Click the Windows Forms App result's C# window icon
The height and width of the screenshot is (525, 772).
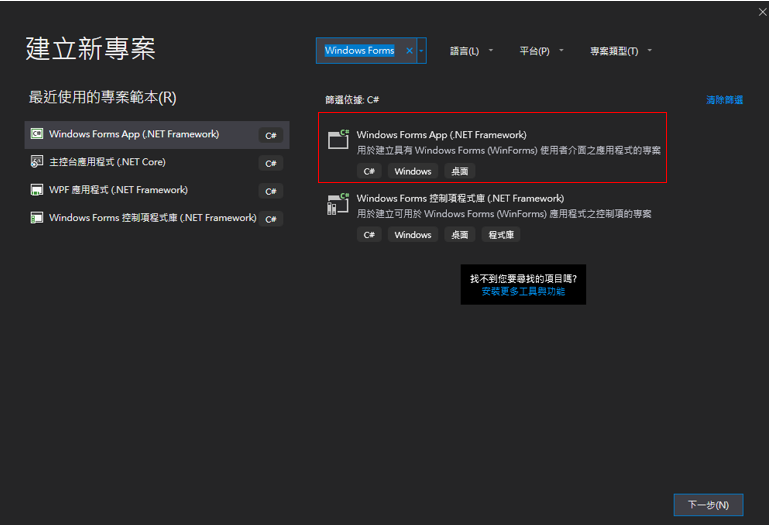click(x=339, y=139)
